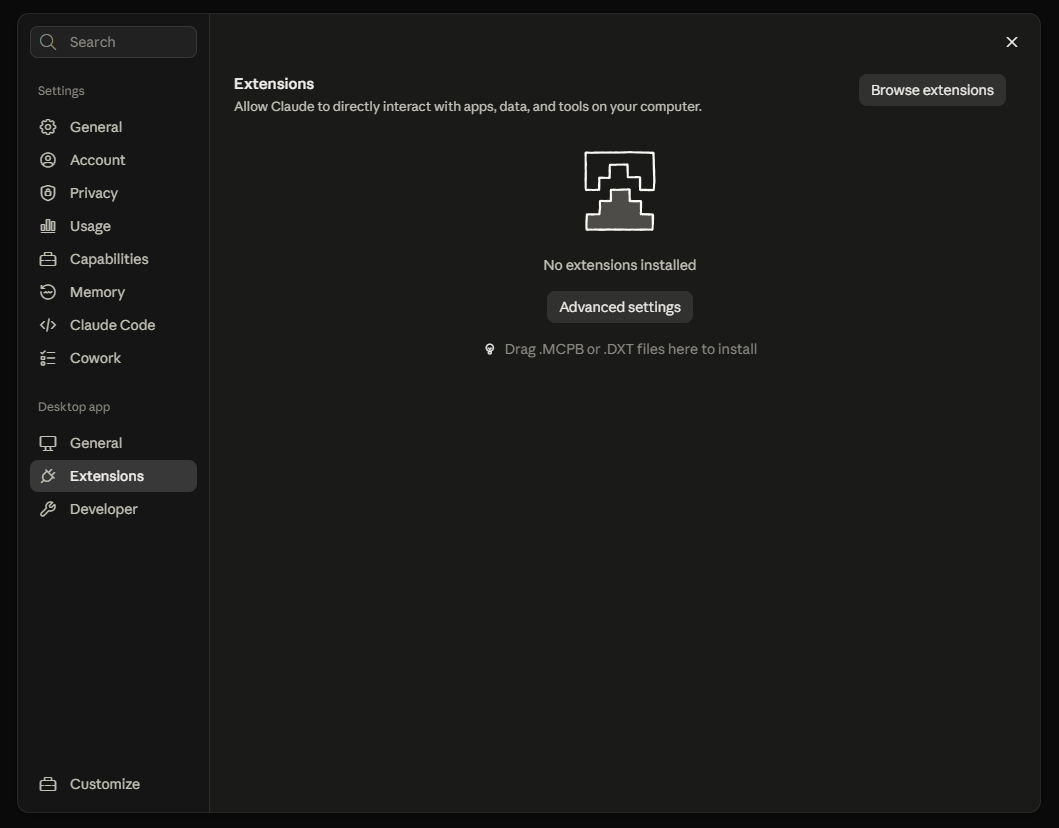This screenshot has height=828, width=1059.
Task: Click the 'Desktop app' section label
Action: [74, 407]
